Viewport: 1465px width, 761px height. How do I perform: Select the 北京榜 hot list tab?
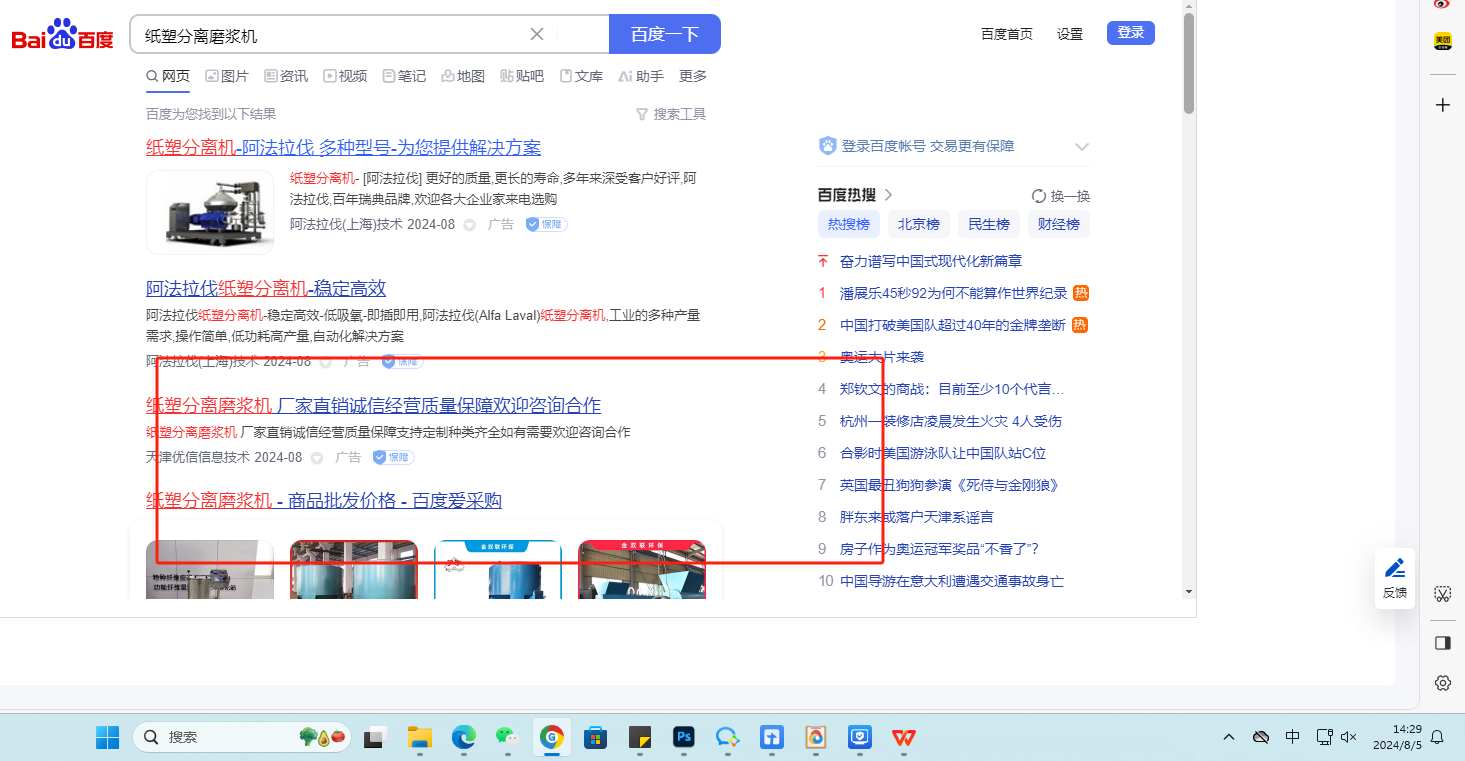pyautogui.click(x=918, y=224)
